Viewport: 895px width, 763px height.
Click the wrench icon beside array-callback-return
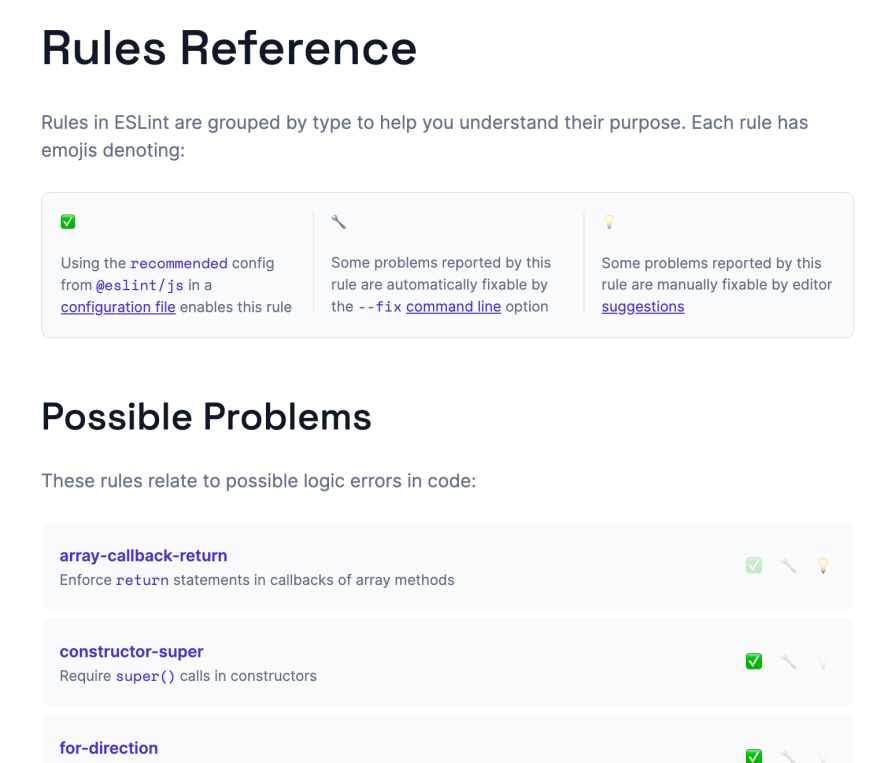tap(788, 565)
